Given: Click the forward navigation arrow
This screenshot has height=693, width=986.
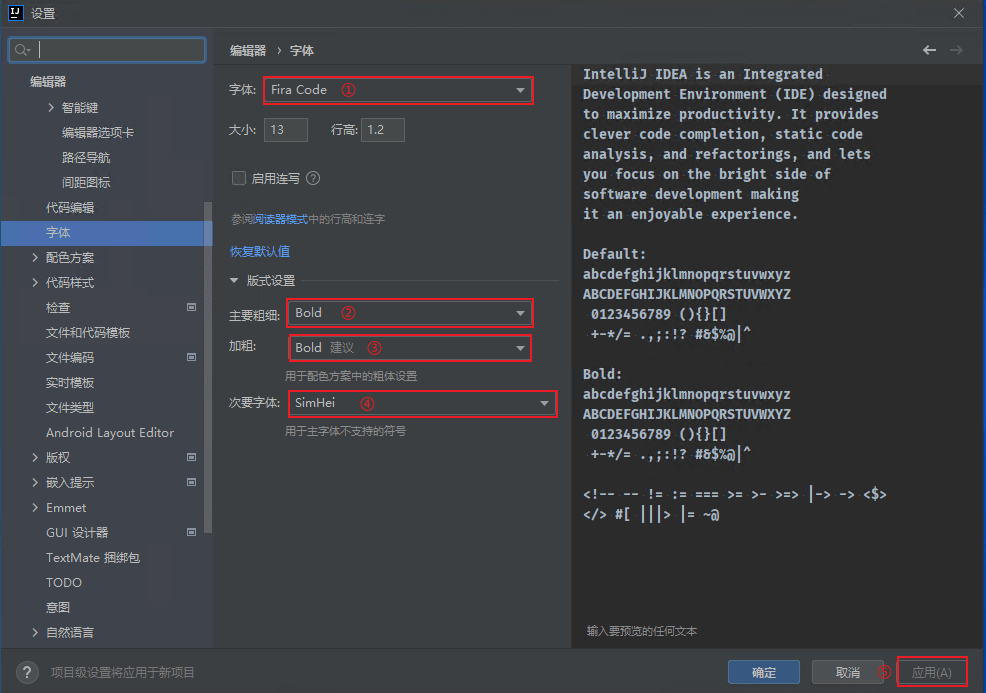Looking at the screenshot, I should 956,50.
